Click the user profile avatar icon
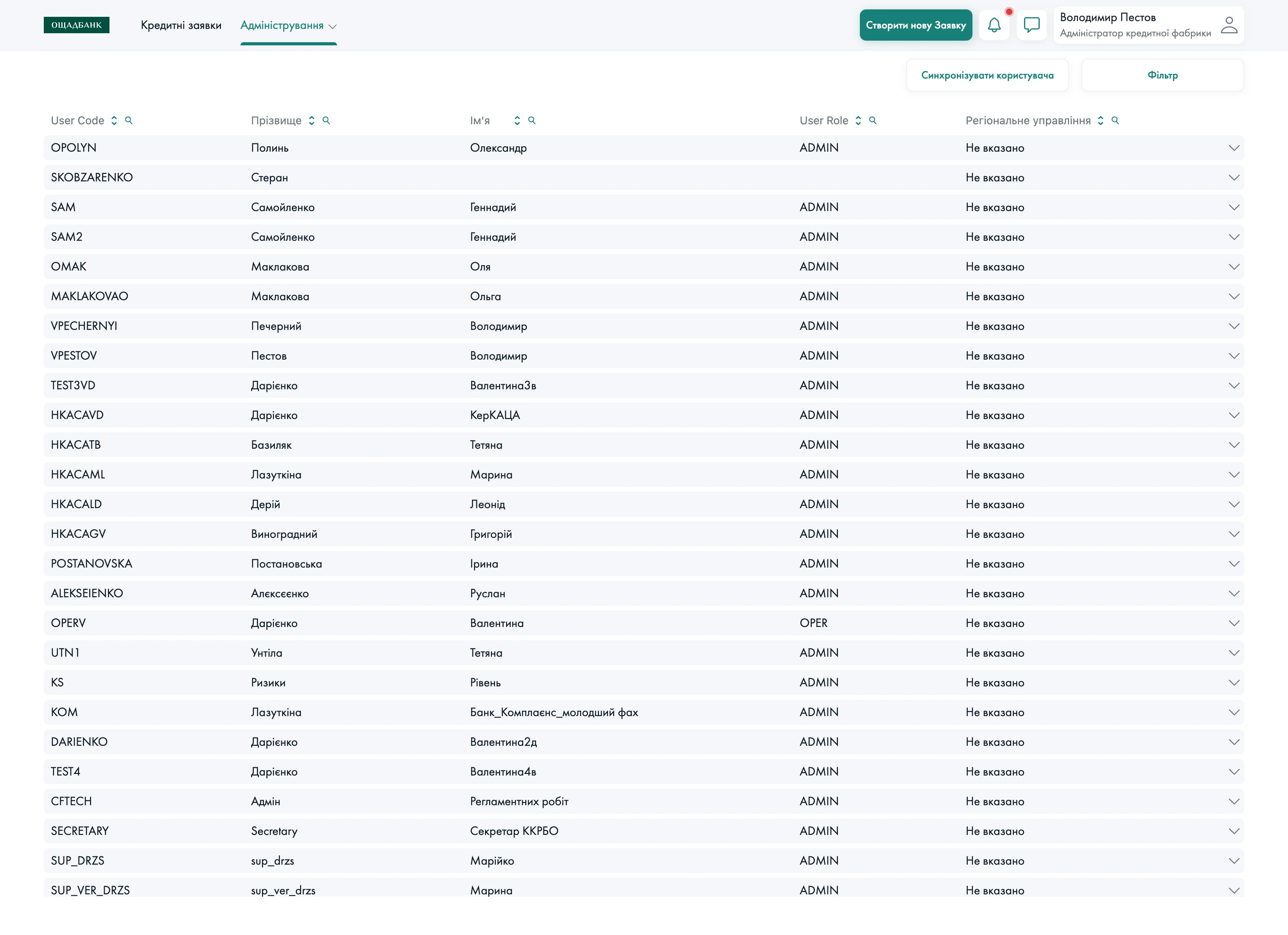 (1229, 25)
